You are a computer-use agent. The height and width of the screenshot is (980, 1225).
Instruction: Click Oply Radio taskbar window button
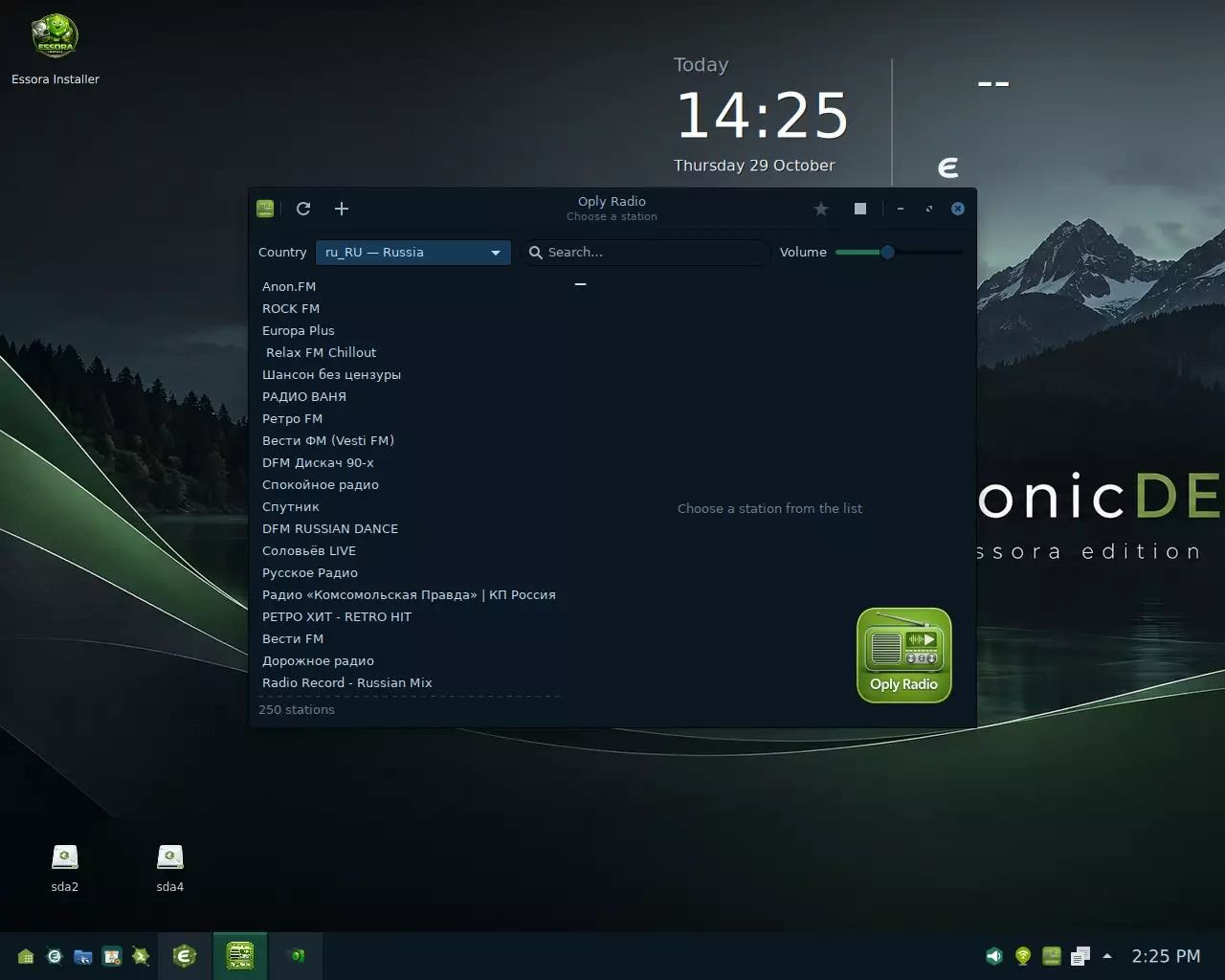[239, 955]
